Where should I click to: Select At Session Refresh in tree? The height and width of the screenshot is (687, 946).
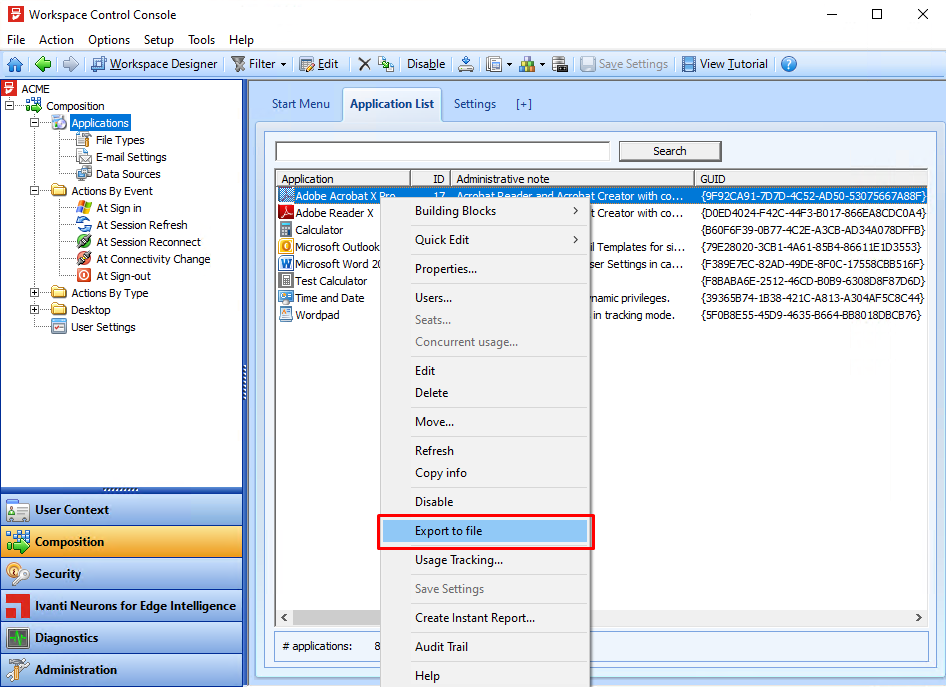(142, 225)
